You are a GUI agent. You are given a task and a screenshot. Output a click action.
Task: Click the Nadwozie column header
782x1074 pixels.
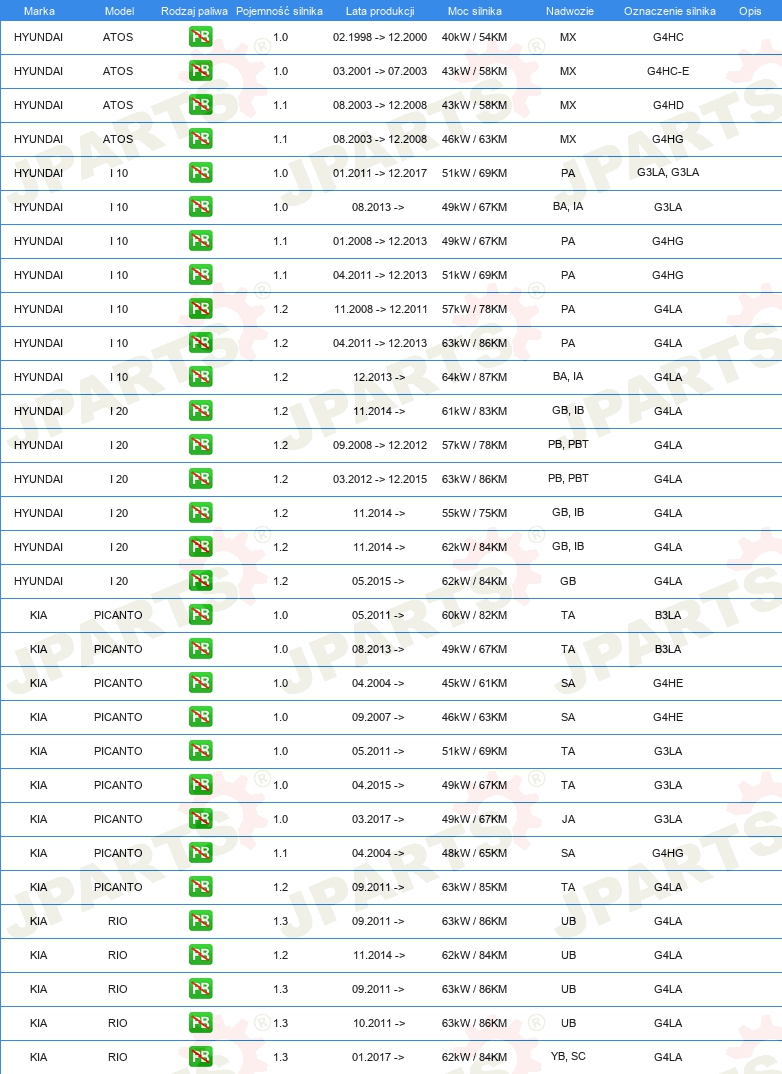pyautogui.click(x=570, y=11)
